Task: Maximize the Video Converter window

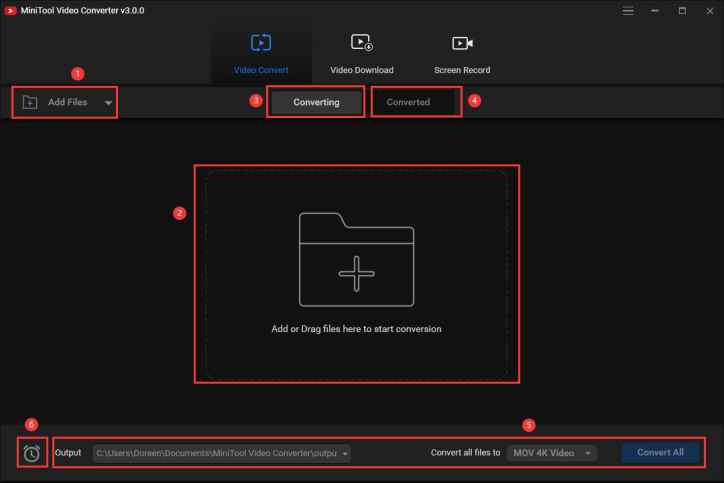Action: (x=682, y=11)
